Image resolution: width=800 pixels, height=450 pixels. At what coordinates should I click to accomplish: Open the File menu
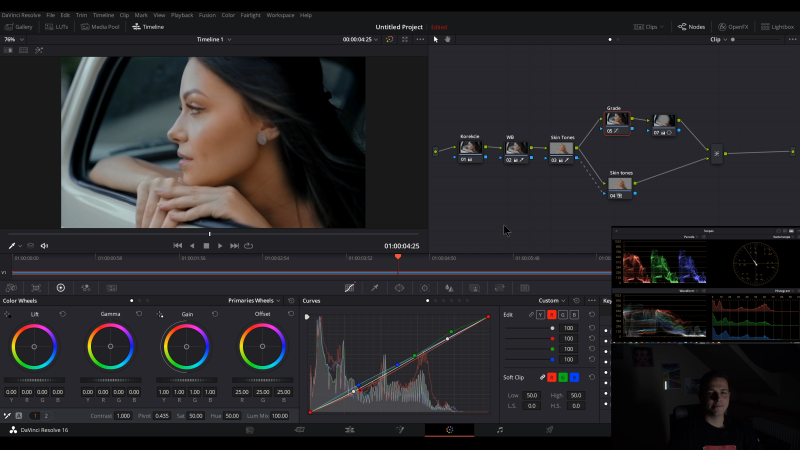coord(51,15)
